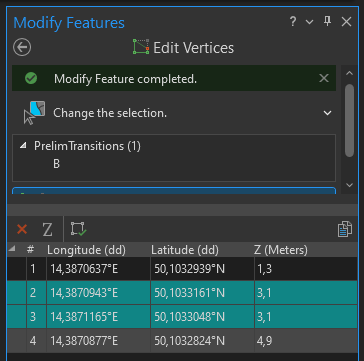Open the Modify Features help question mark
This screenshot has width=364, height=361.
coord(292,22)
